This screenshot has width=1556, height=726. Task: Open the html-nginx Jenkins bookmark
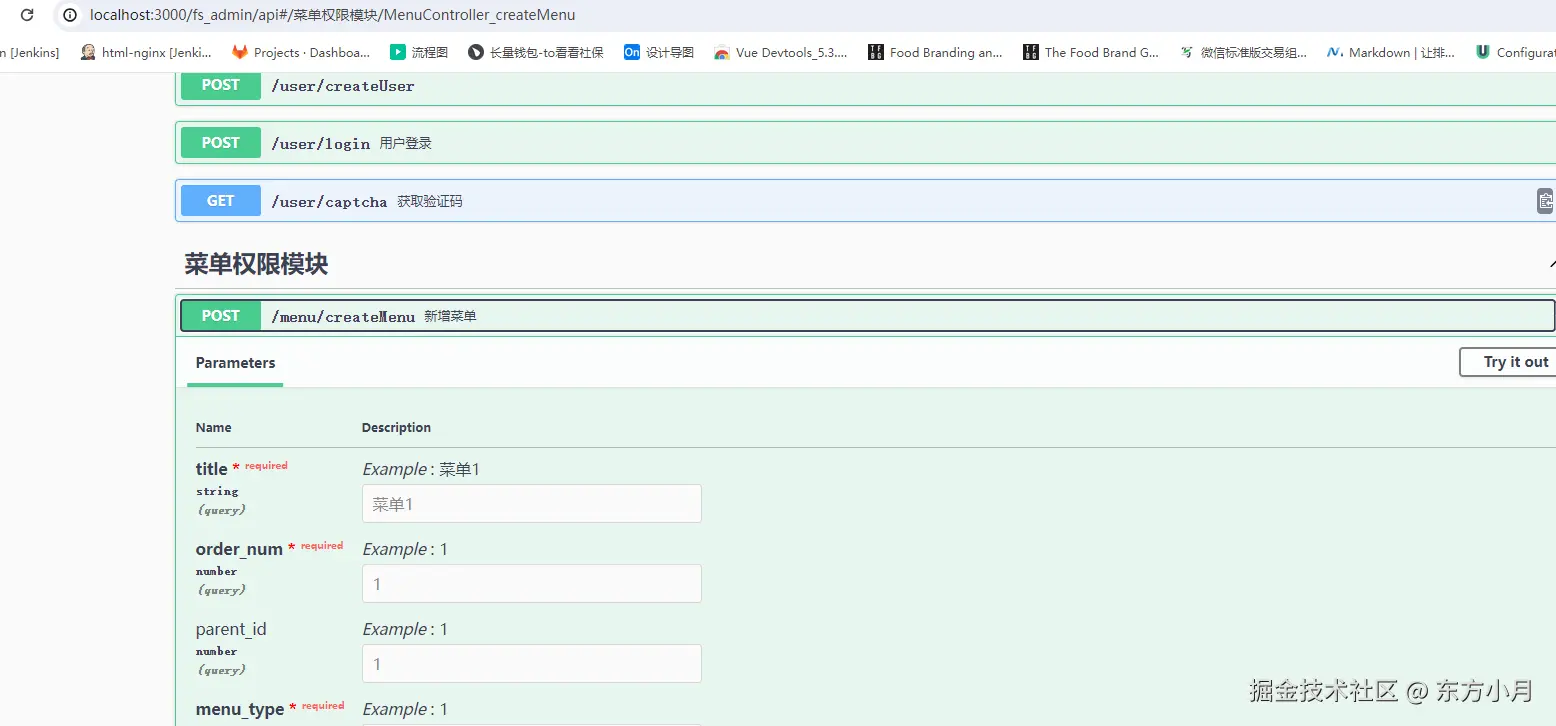point(146,52)
